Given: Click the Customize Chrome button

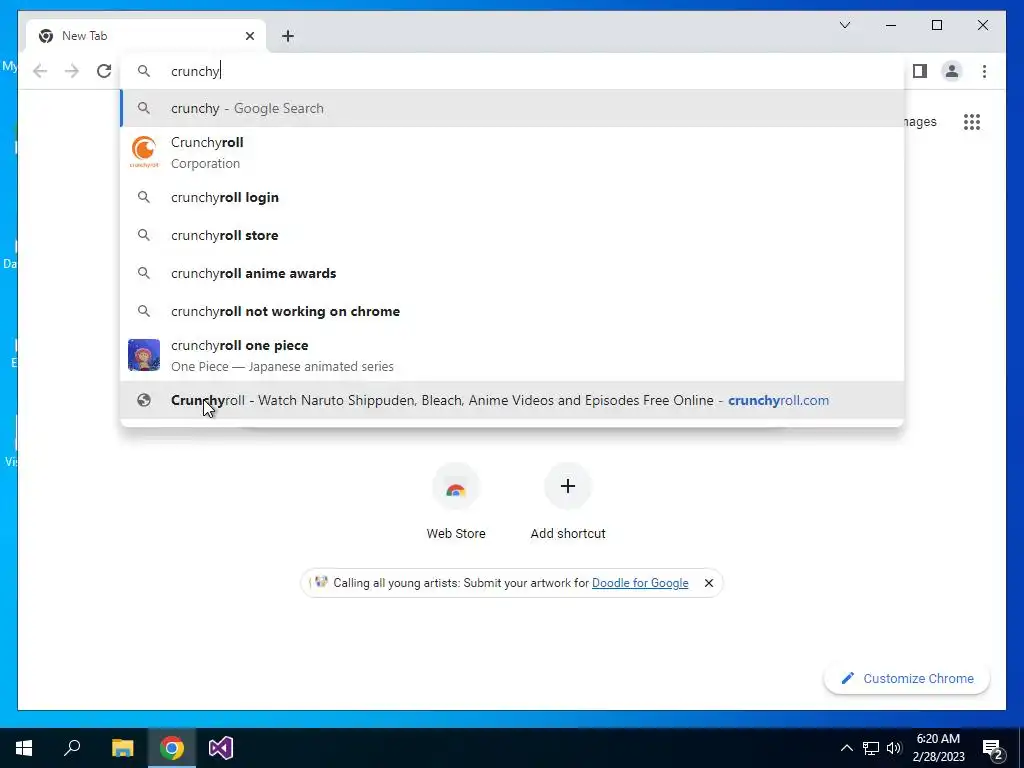Looking at the screenshot, I should [907, 679].
